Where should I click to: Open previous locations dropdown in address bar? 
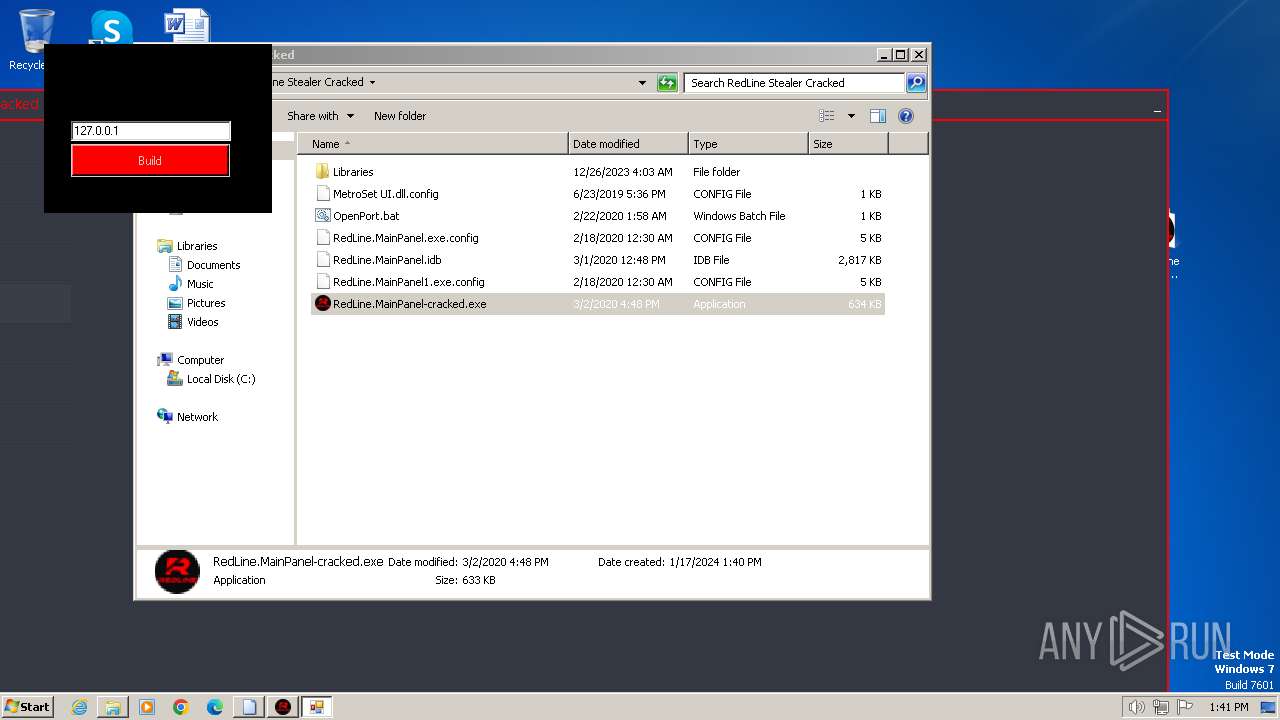point(642,83)
